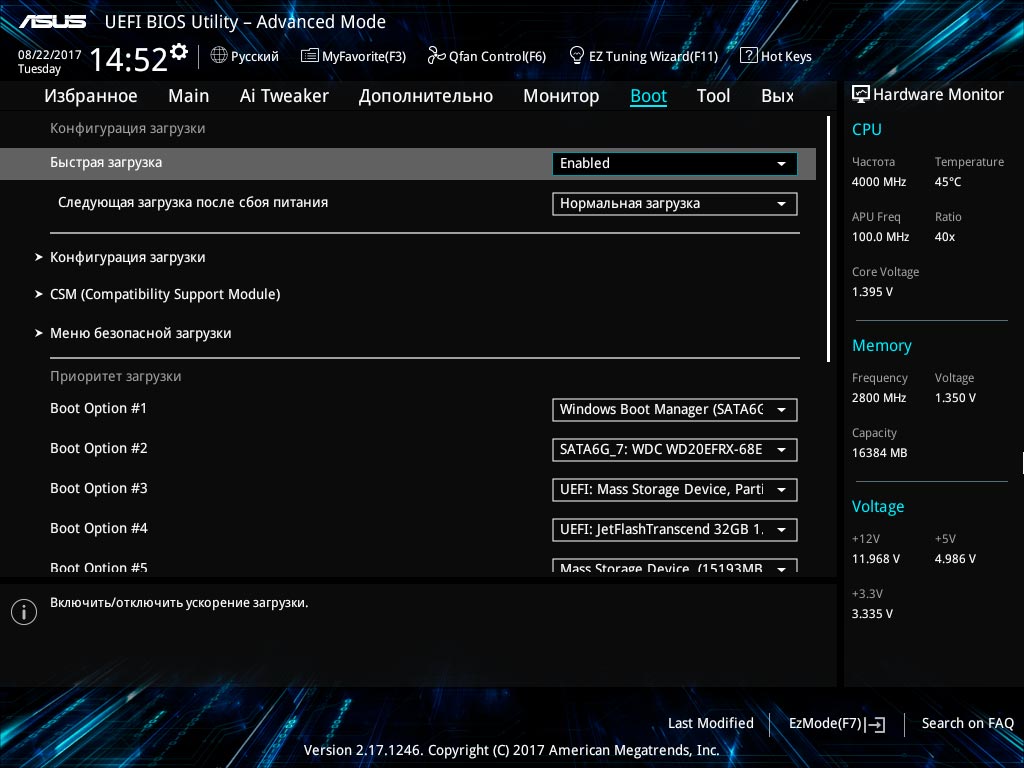The image size is (1024, 768).
Task: Click the MyFavorite list icon
Action: click(310, 56)
